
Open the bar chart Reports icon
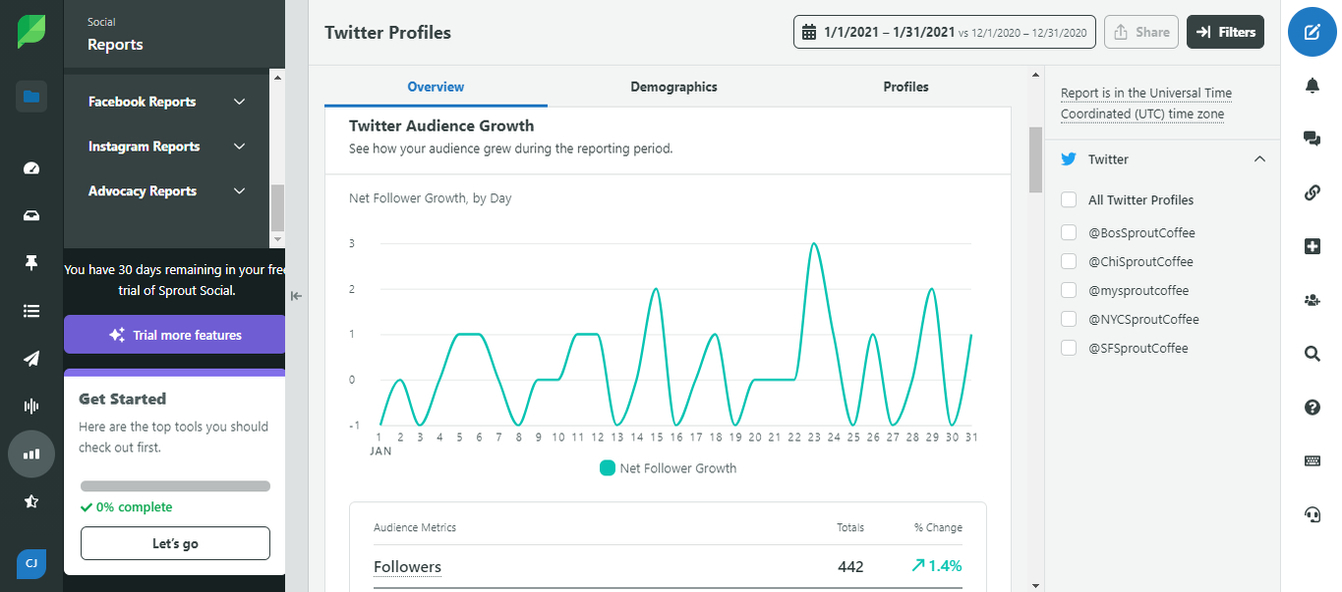pos(31,454)
